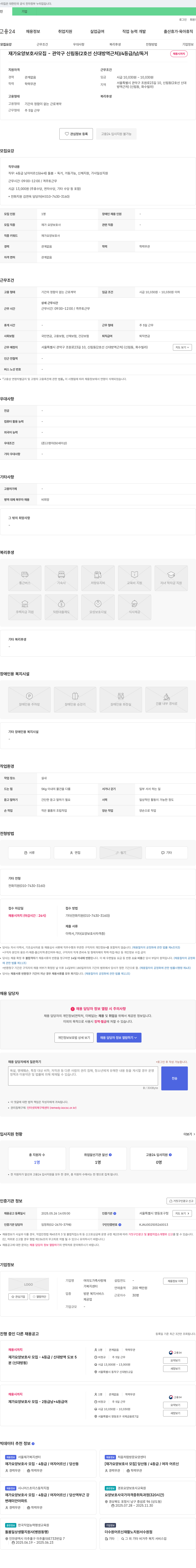Click the 장애인용 화장실 facility icon
The image size is (196, 1568).
[x=120, y=699]
